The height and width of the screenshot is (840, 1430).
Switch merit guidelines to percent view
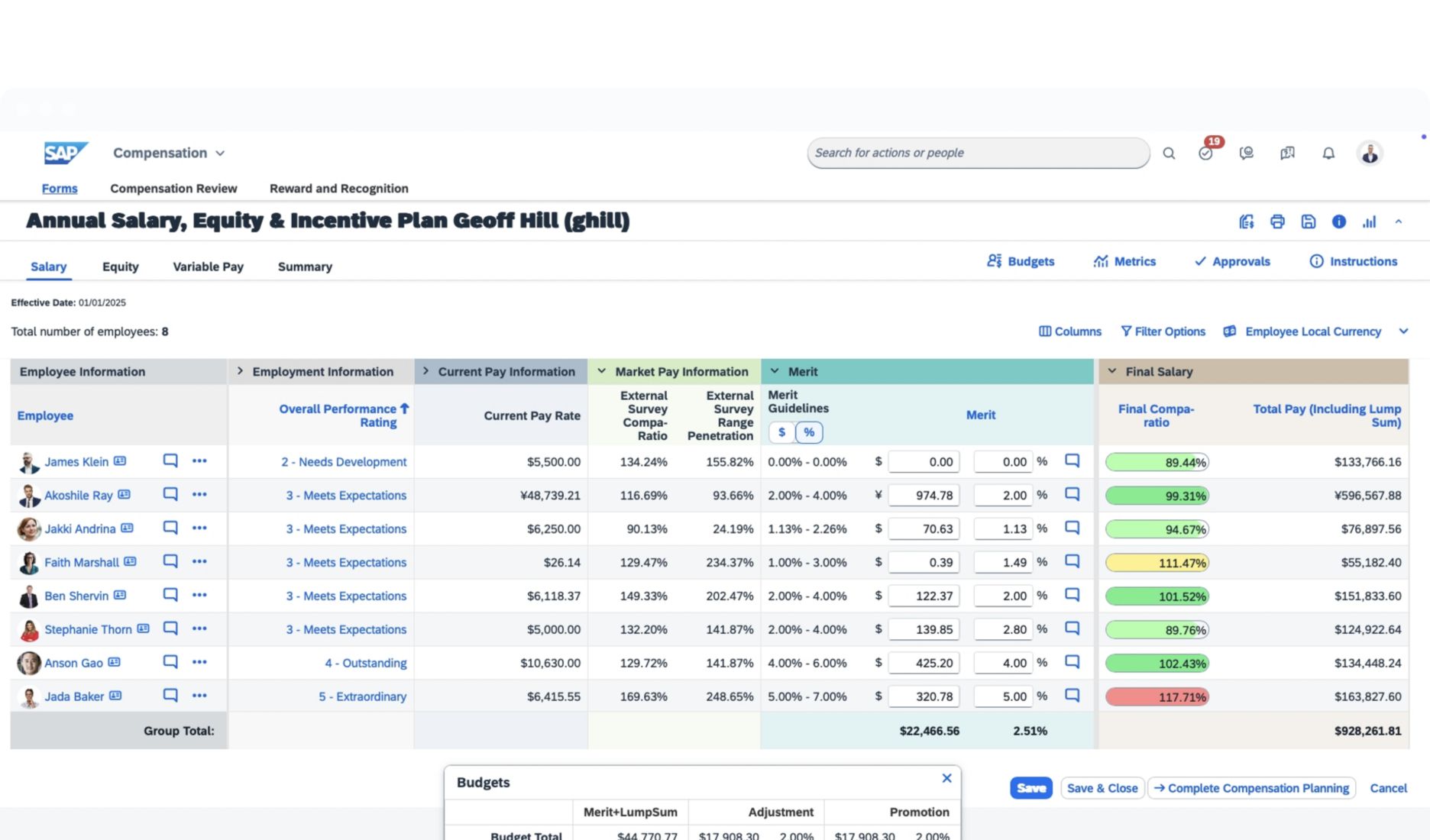809,432
